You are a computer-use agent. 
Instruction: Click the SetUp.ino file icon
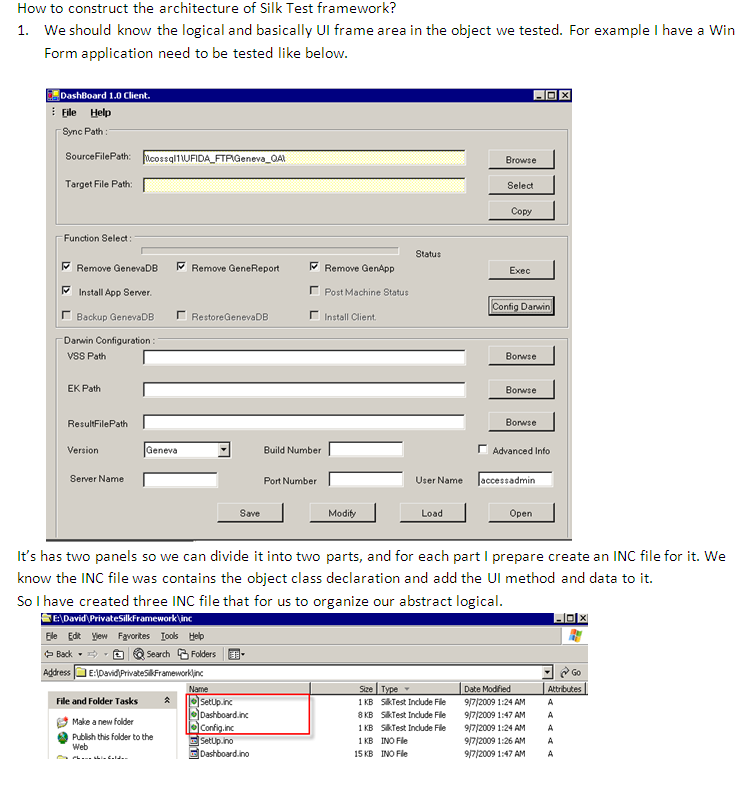point(194,741)
